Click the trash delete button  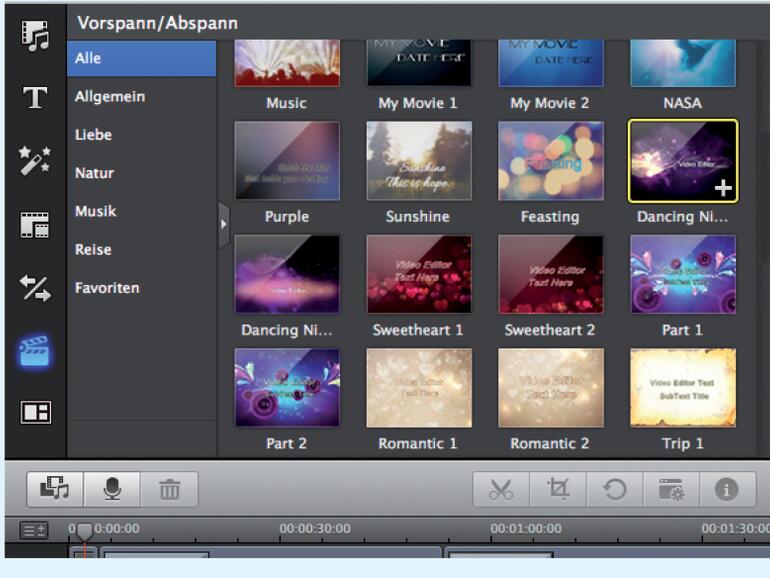[170, 489]
